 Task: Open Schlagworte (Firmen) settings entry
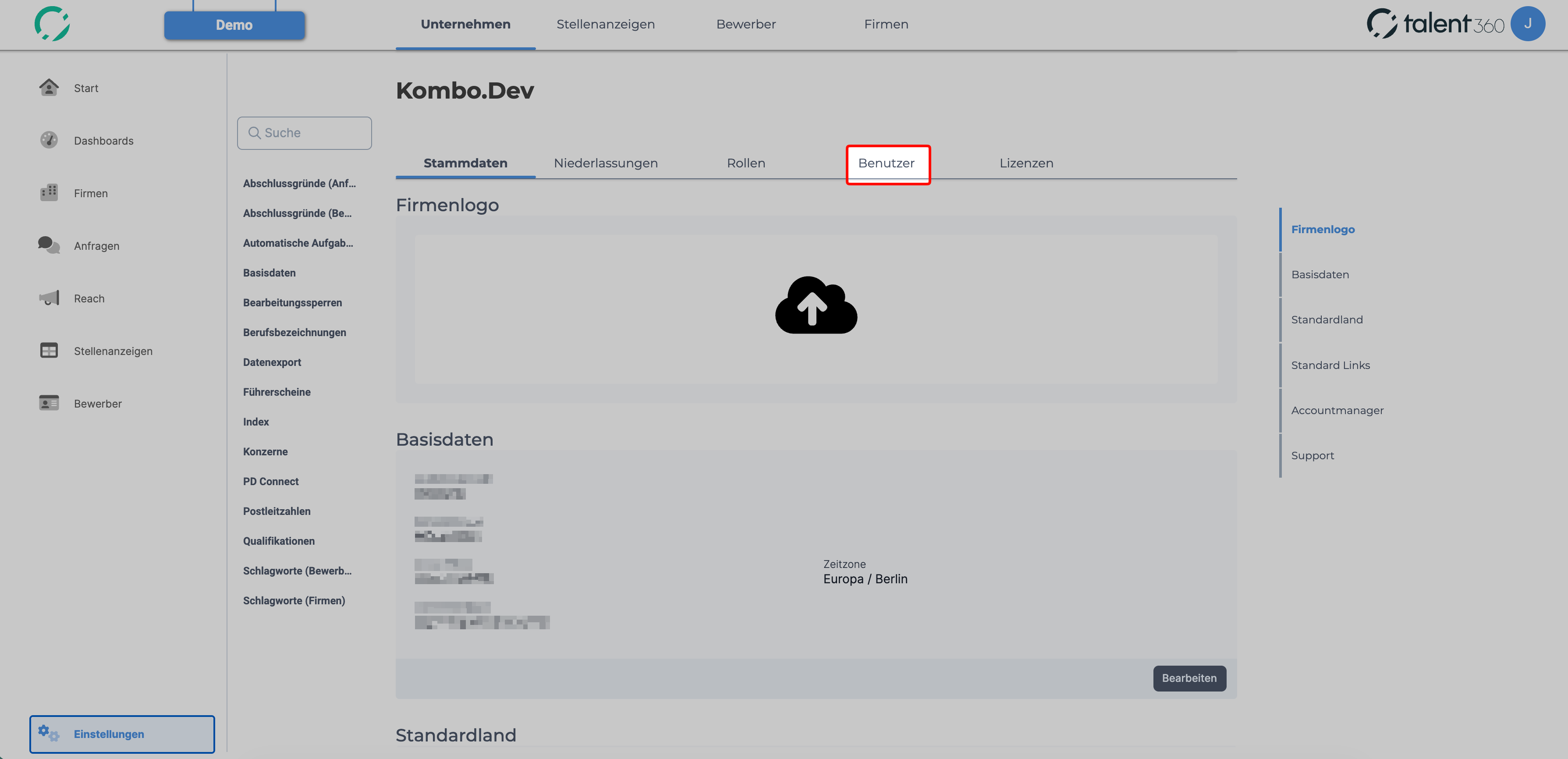294,601
